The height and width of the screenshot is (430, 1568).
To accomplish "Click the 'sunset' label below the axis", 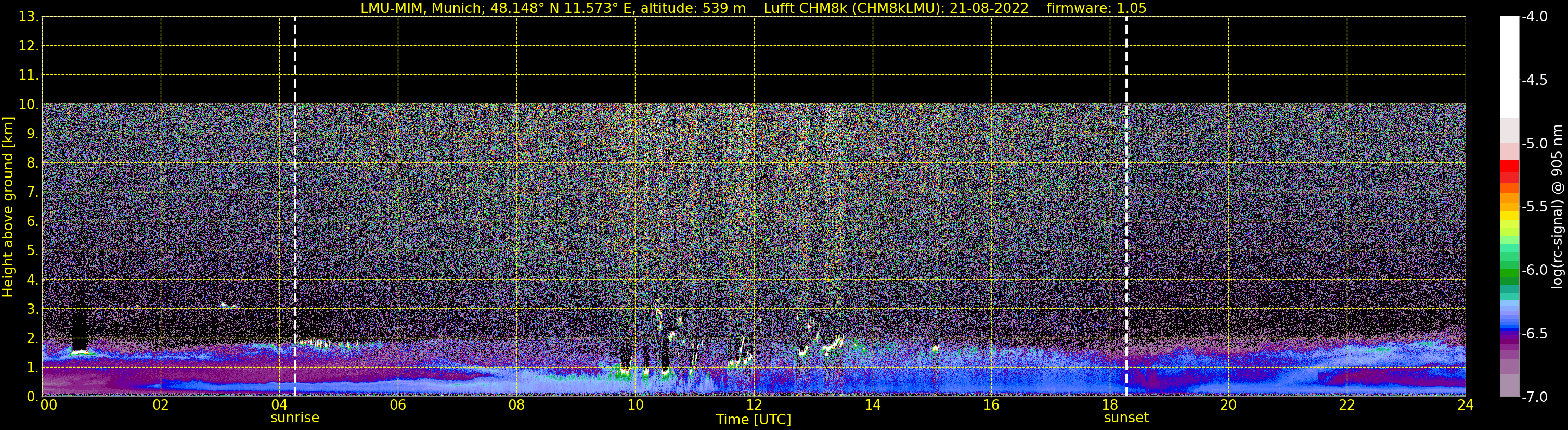I will click(1126, 418).
